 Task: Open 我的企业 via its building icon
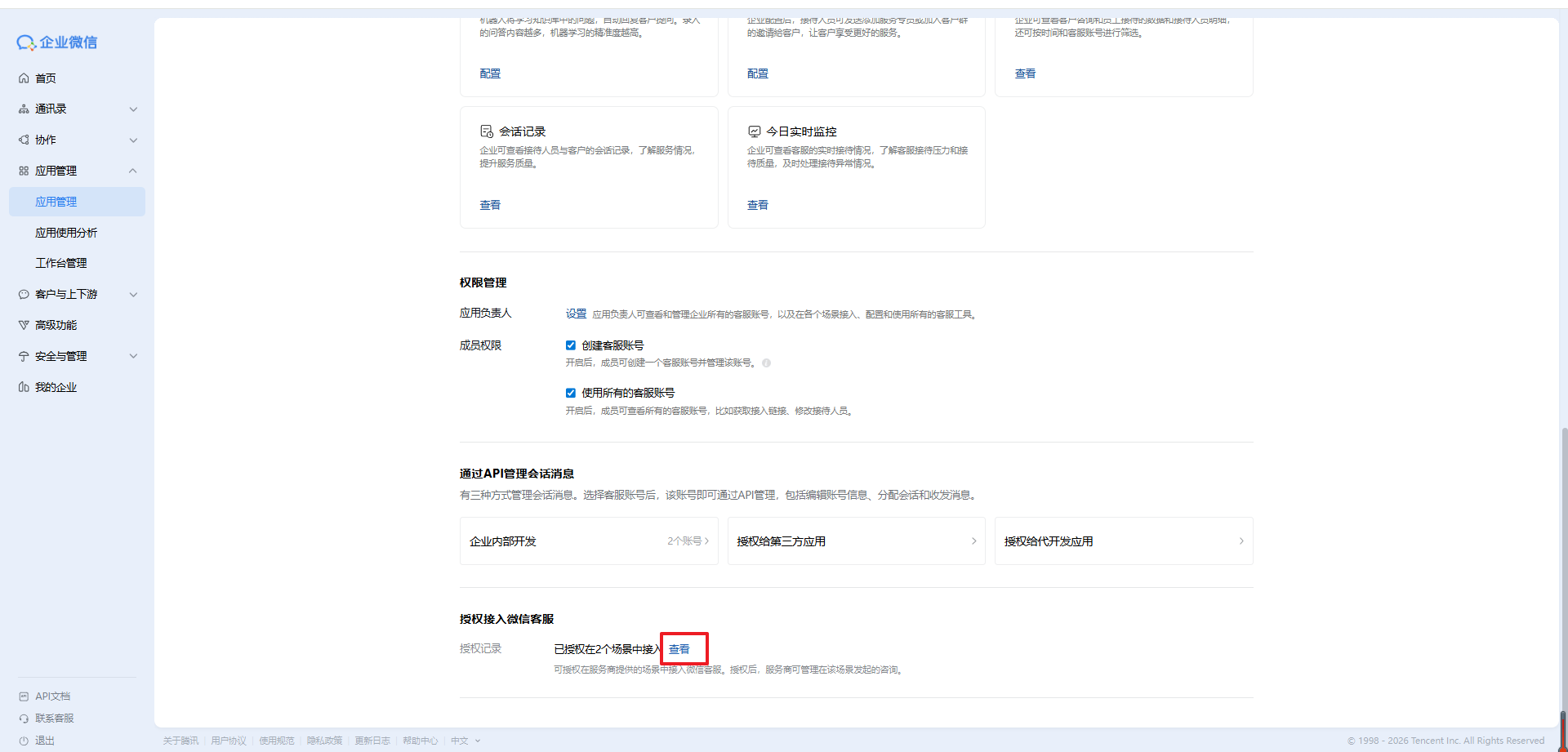coord(24,387)
